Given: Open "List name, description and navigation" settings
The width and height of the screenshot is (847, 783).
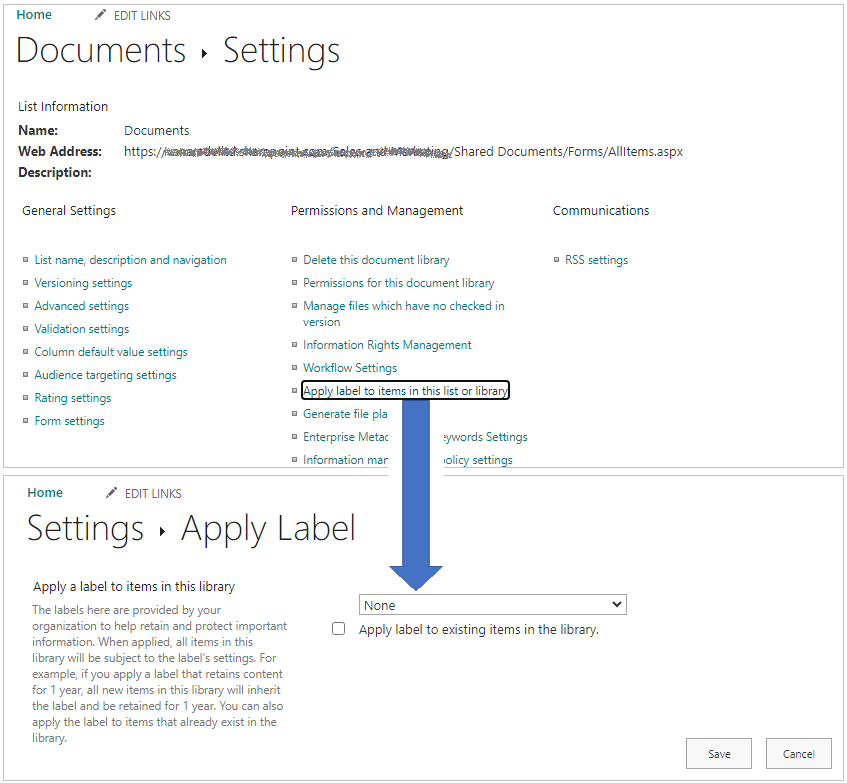Looking at the screenshot, I should pos(130,259).
